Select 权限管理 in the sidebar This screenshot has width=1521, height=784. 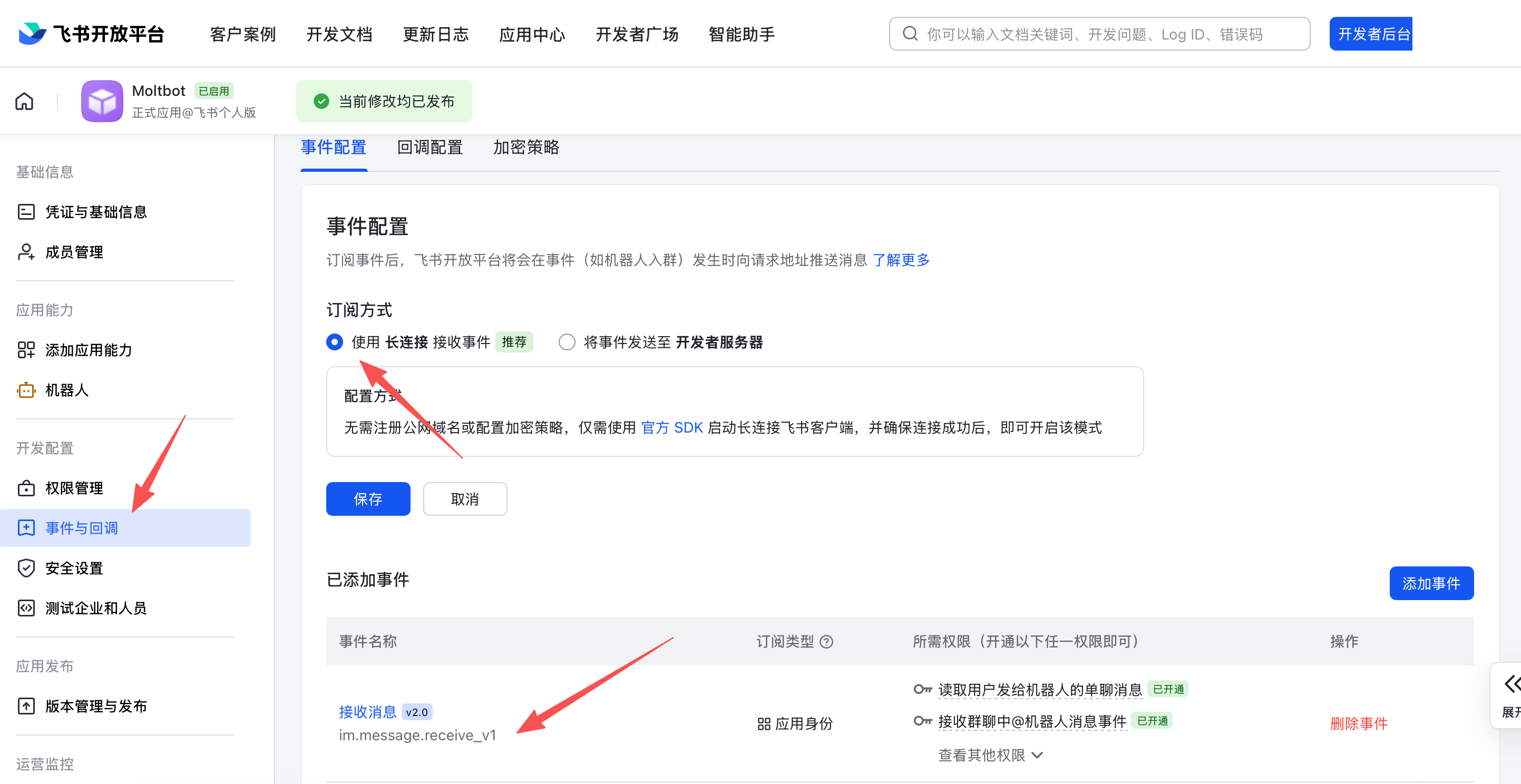pos(74,488)
